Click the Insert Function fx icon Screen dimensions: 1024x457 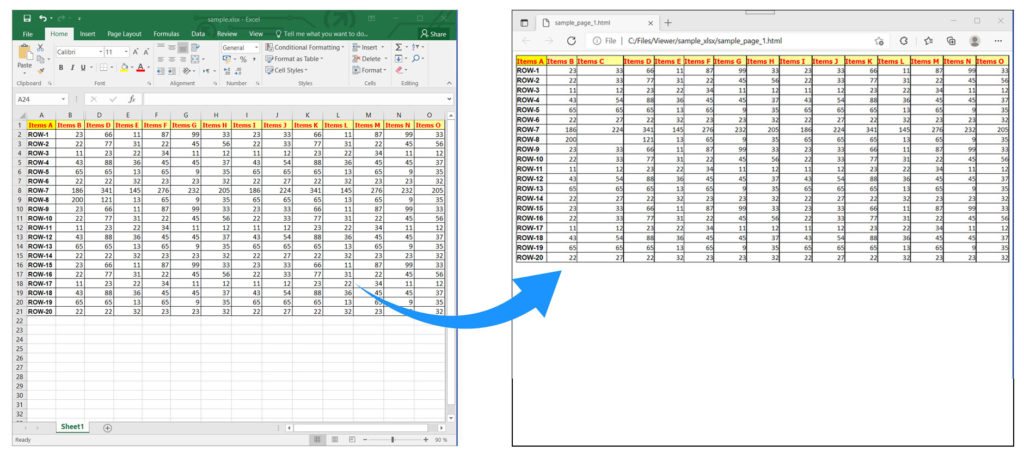click(133, 100)
